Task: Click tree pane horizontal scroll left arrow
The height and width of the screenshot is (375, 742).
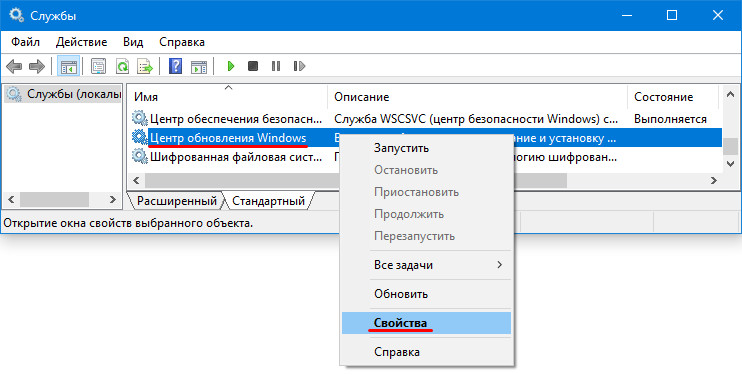Action: (11, 199)
